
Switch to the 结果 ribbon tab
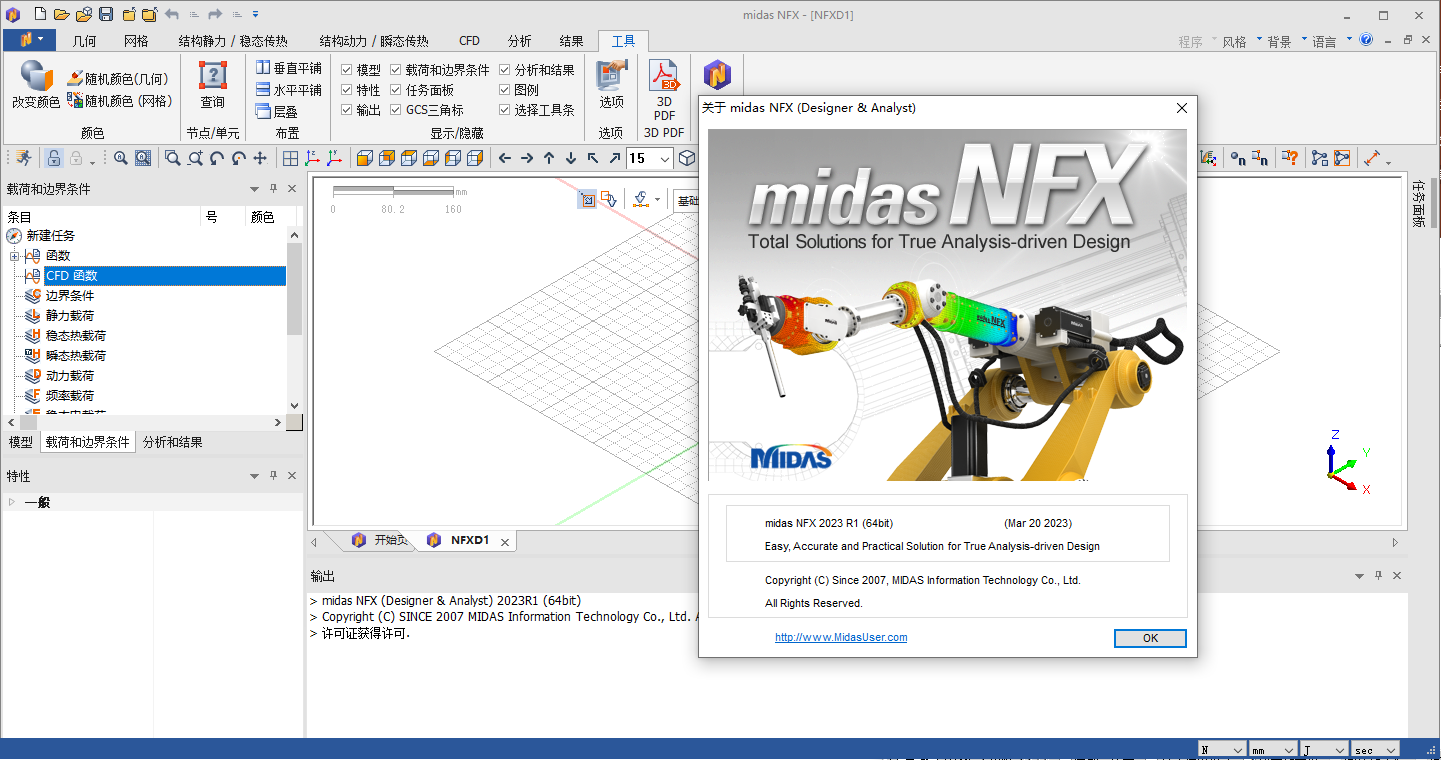click(x=571, y=41)
